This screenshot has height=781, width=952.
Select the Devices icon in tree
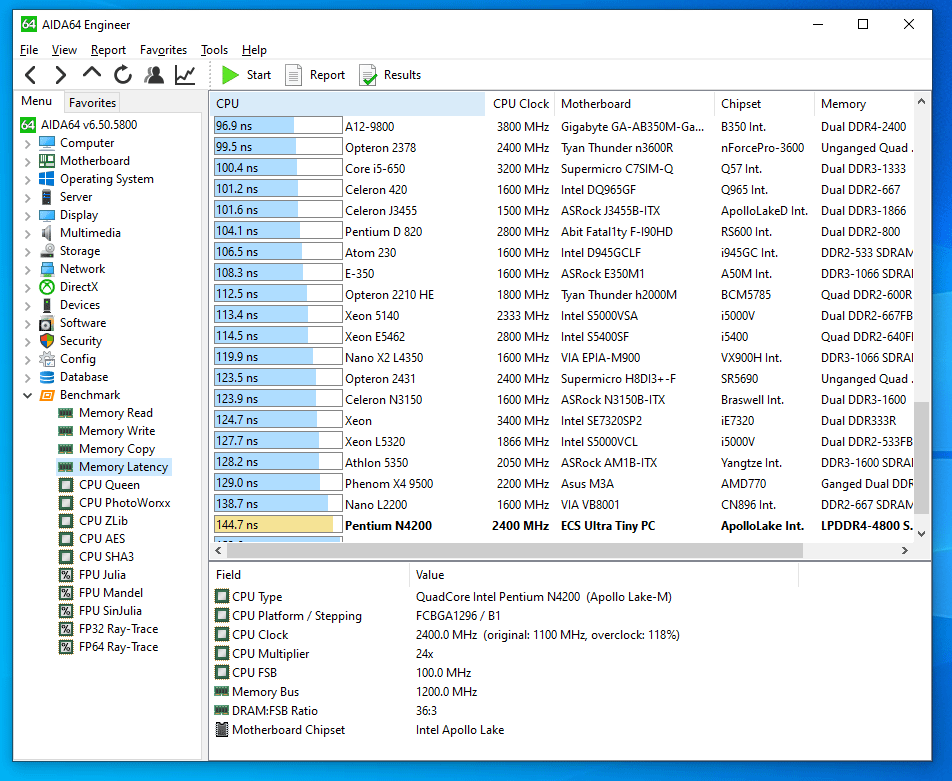47,305
